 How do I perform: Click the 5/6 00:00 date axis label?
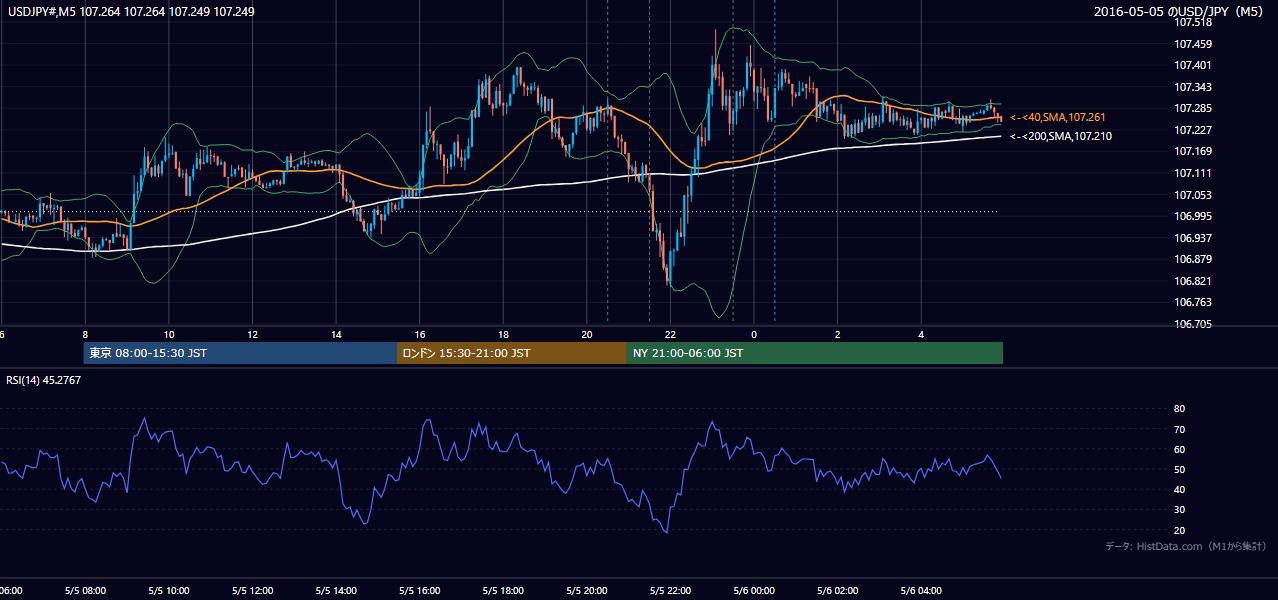click(x=754, y=590)
